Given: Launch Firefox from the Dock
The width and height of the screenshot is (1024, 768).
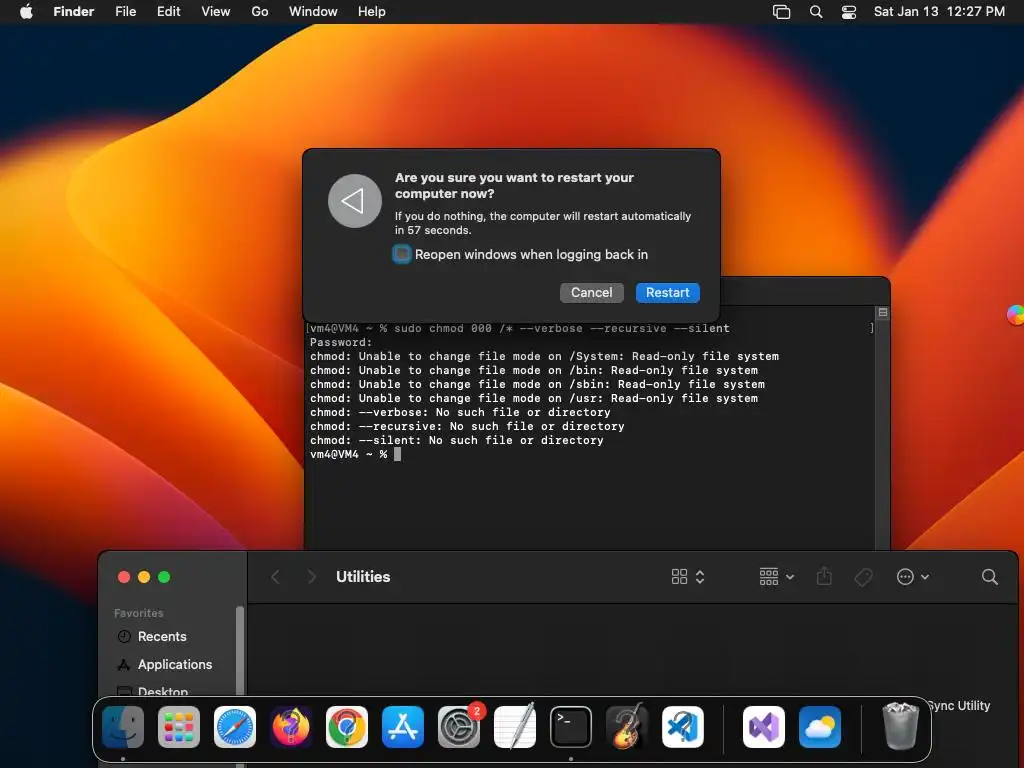Looking at the screenshot, I should pos(291,727).
